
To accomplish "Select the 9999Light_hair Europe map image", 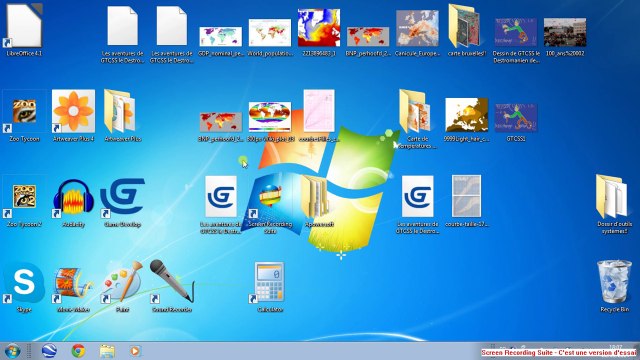I will pyautogui.click(x=467, y=115).
